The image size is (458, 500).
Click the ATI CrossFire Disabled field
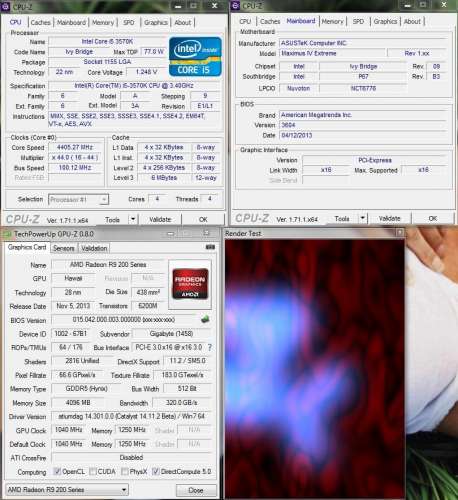[x=131, y=457]
